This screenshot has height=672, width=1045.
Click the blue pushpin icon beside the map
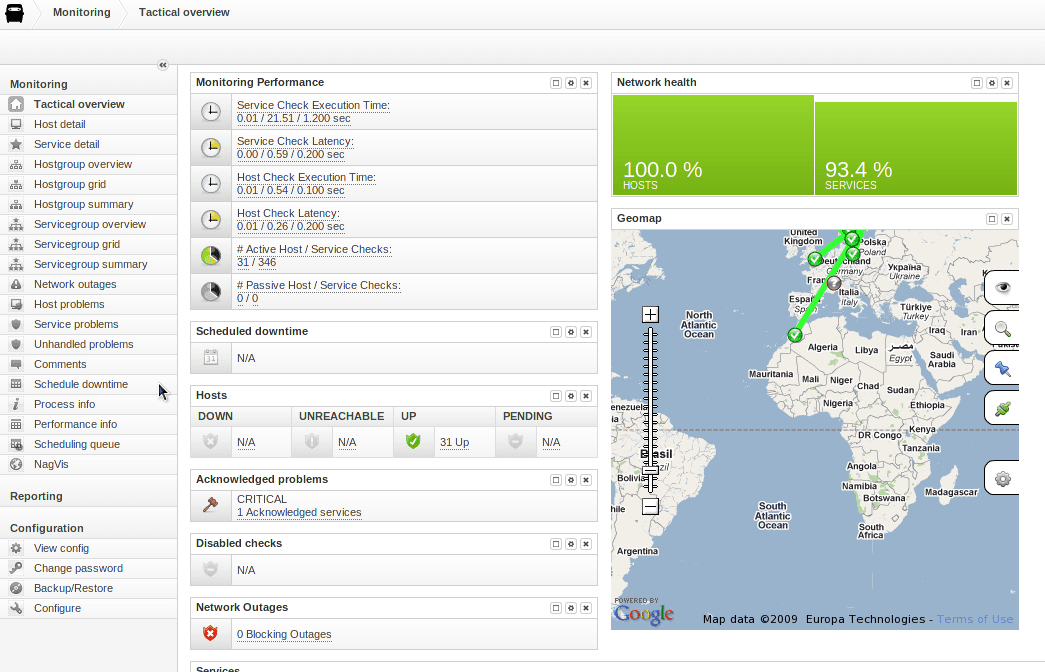[x=1003, y=369]
